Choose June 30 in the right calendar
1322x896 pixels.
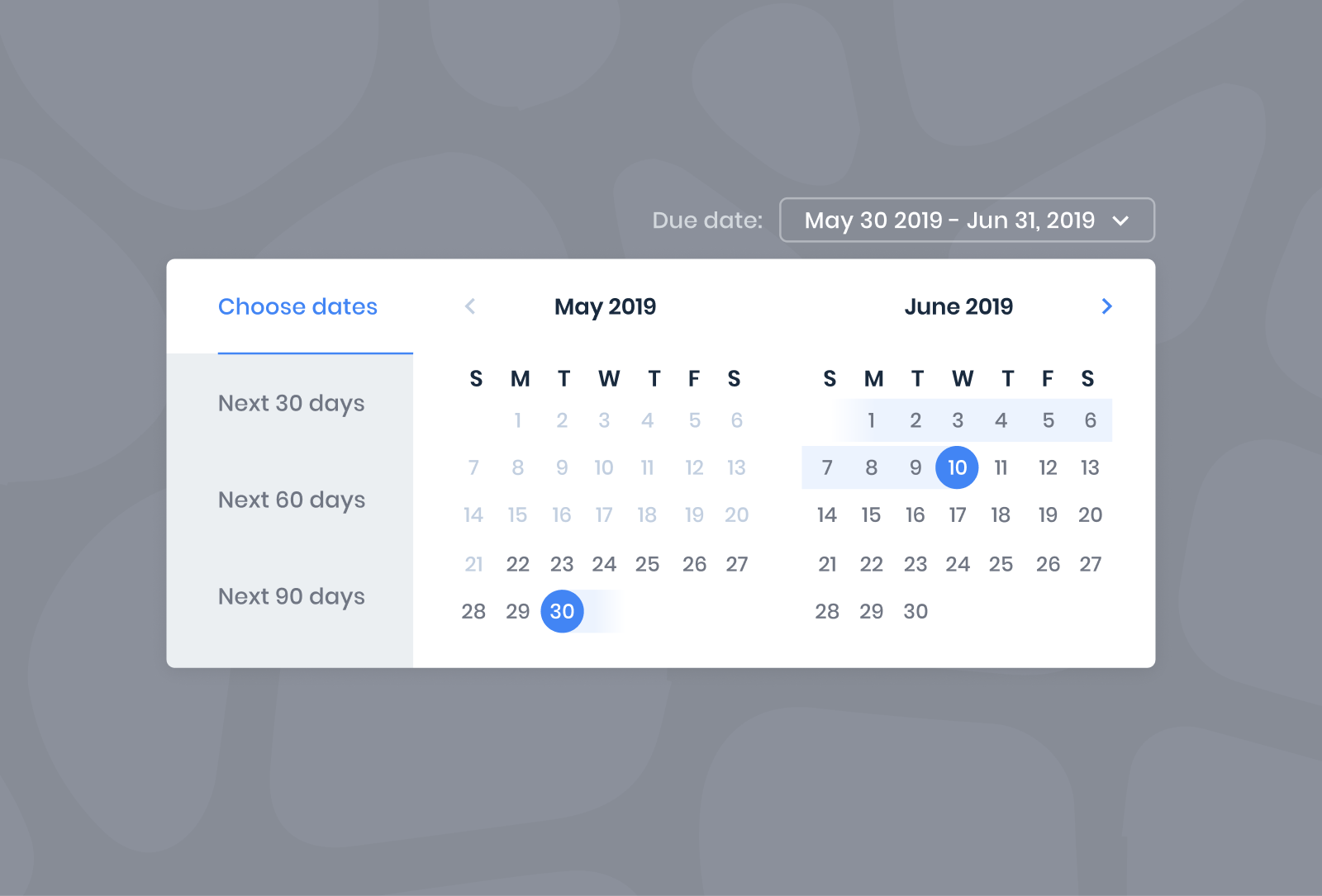(915, 611)
